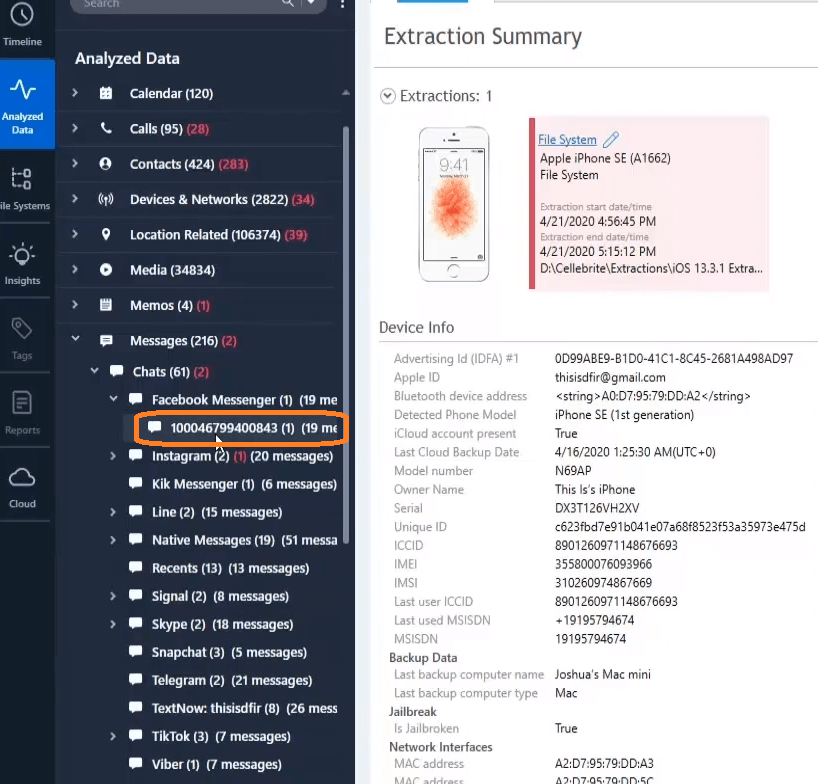The height and width of the screenshot is (784, 818).
Task: Expand the Line (2) chats node
Action: [113, 512]
